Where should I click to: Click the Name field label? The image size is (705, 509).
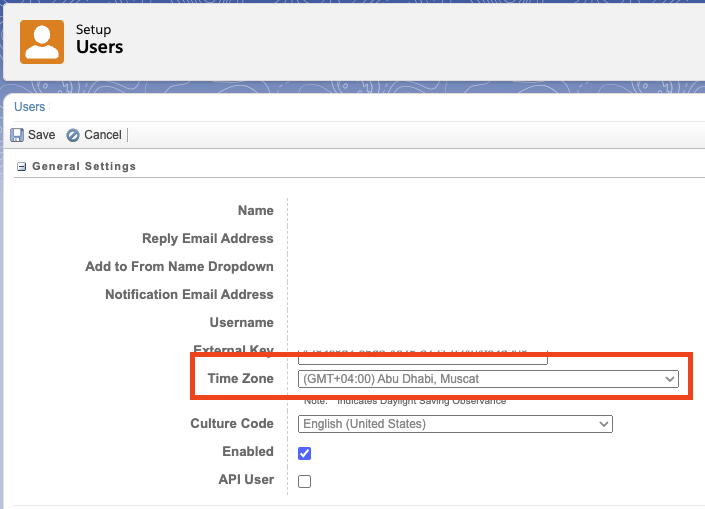256,210
